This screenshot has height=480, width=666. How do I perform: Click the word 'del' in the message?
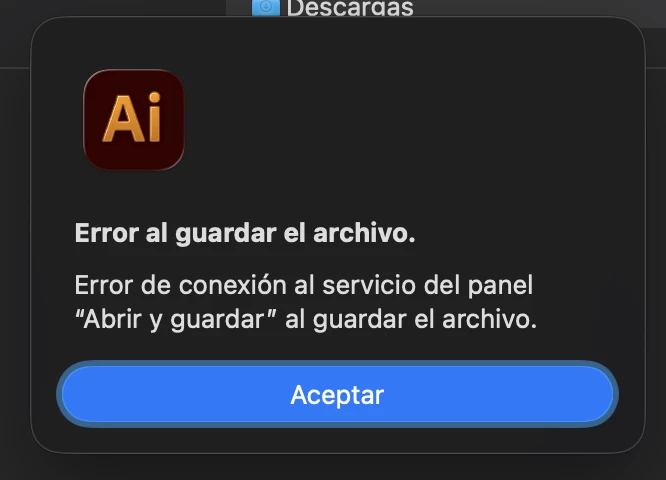click(x=442, y=285)
